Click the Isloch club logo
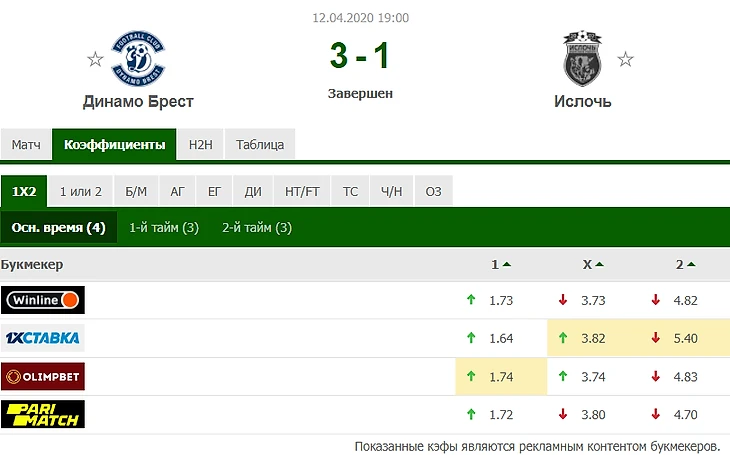Image resolution: width=730 pixels, height=455 pixels. [x=583, y=60]
